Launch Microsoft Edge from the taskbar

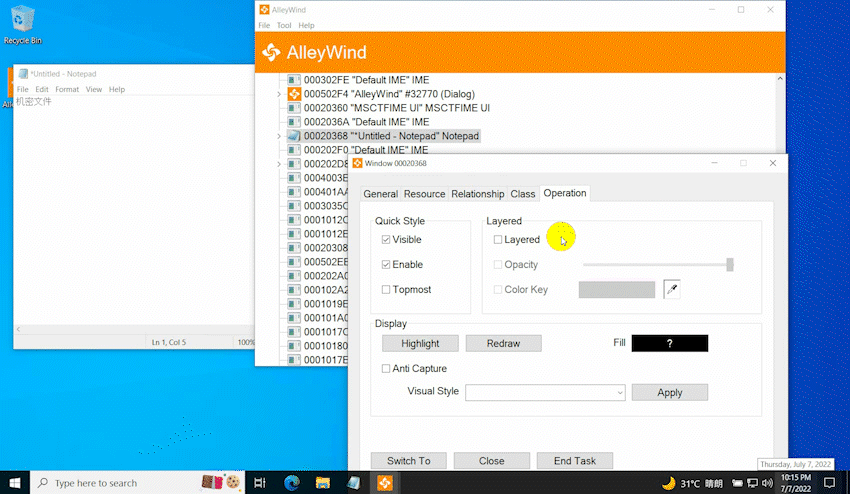click(x=292, y=483)
